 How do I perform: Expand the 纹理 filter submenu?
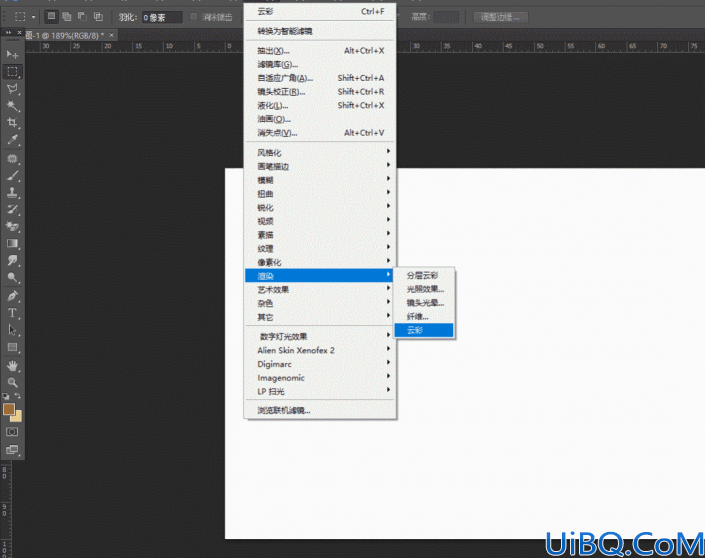[320, 249]
